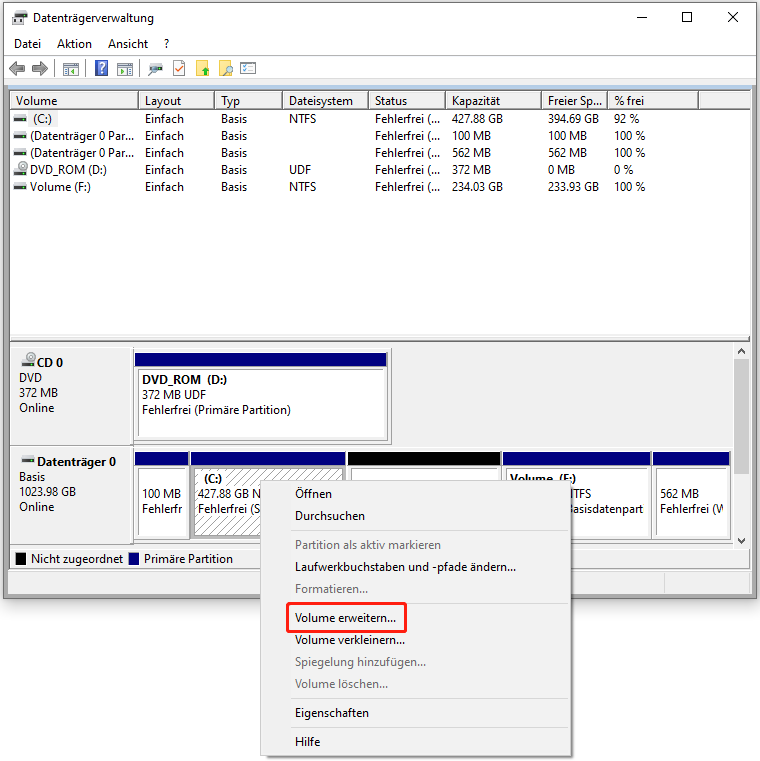Select the 100 MB partition on Datenträger 0
The image size is (760, 761).
[162, 494]
